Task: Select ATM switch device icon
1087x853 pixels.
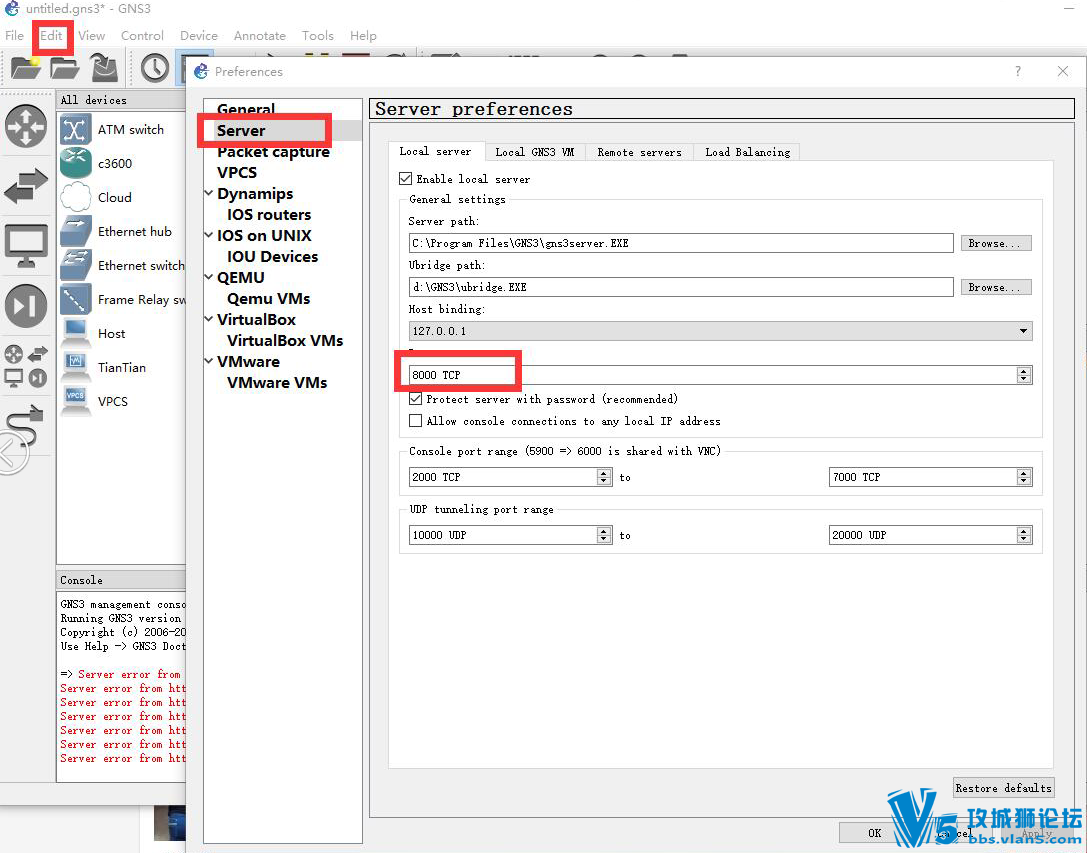Action: click(x=76, y=129)
